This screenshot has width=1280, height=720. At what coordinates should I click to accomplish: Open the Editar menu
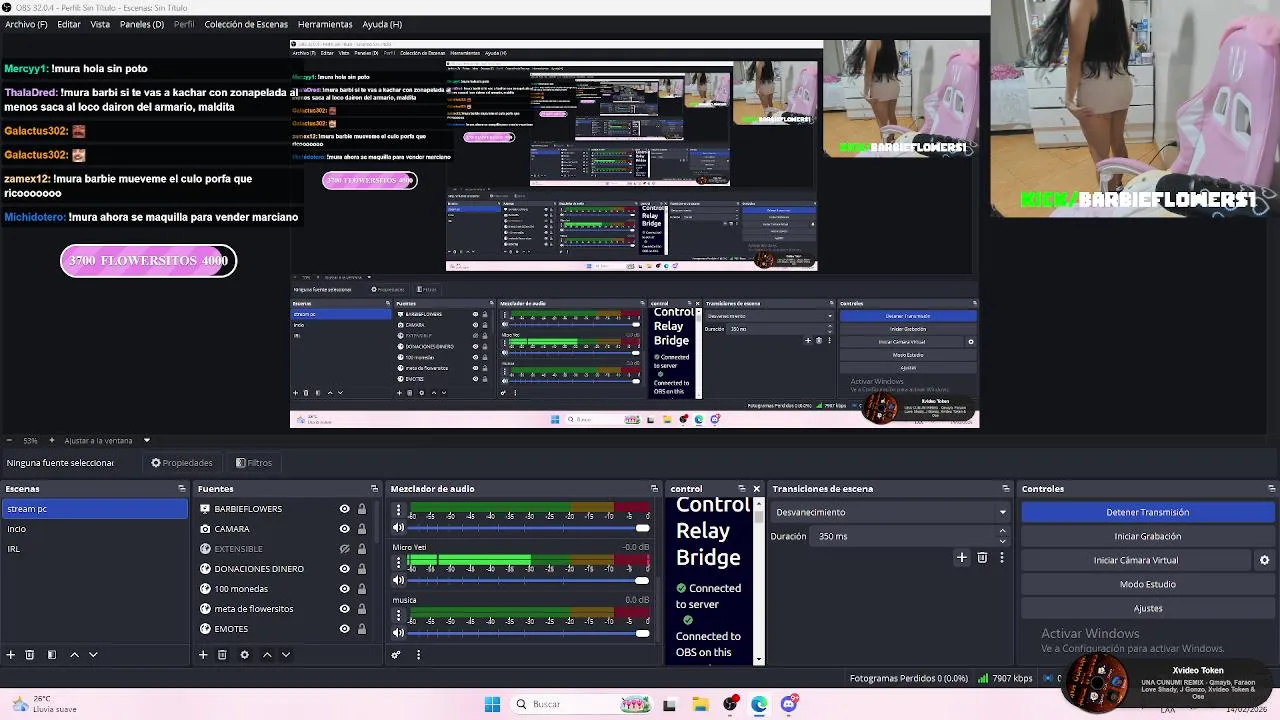point(69,24)
